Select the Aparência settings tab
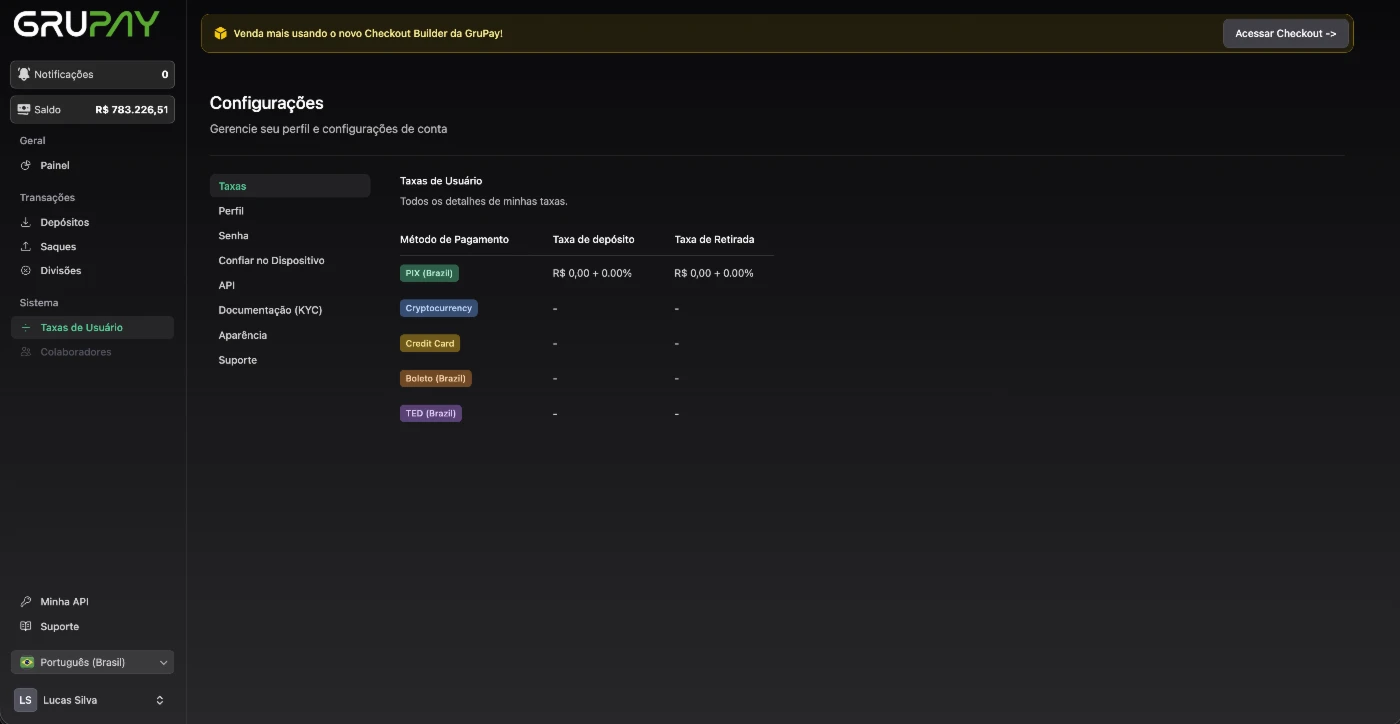The height and width of the screenshot is (724, 1400). 243,335
